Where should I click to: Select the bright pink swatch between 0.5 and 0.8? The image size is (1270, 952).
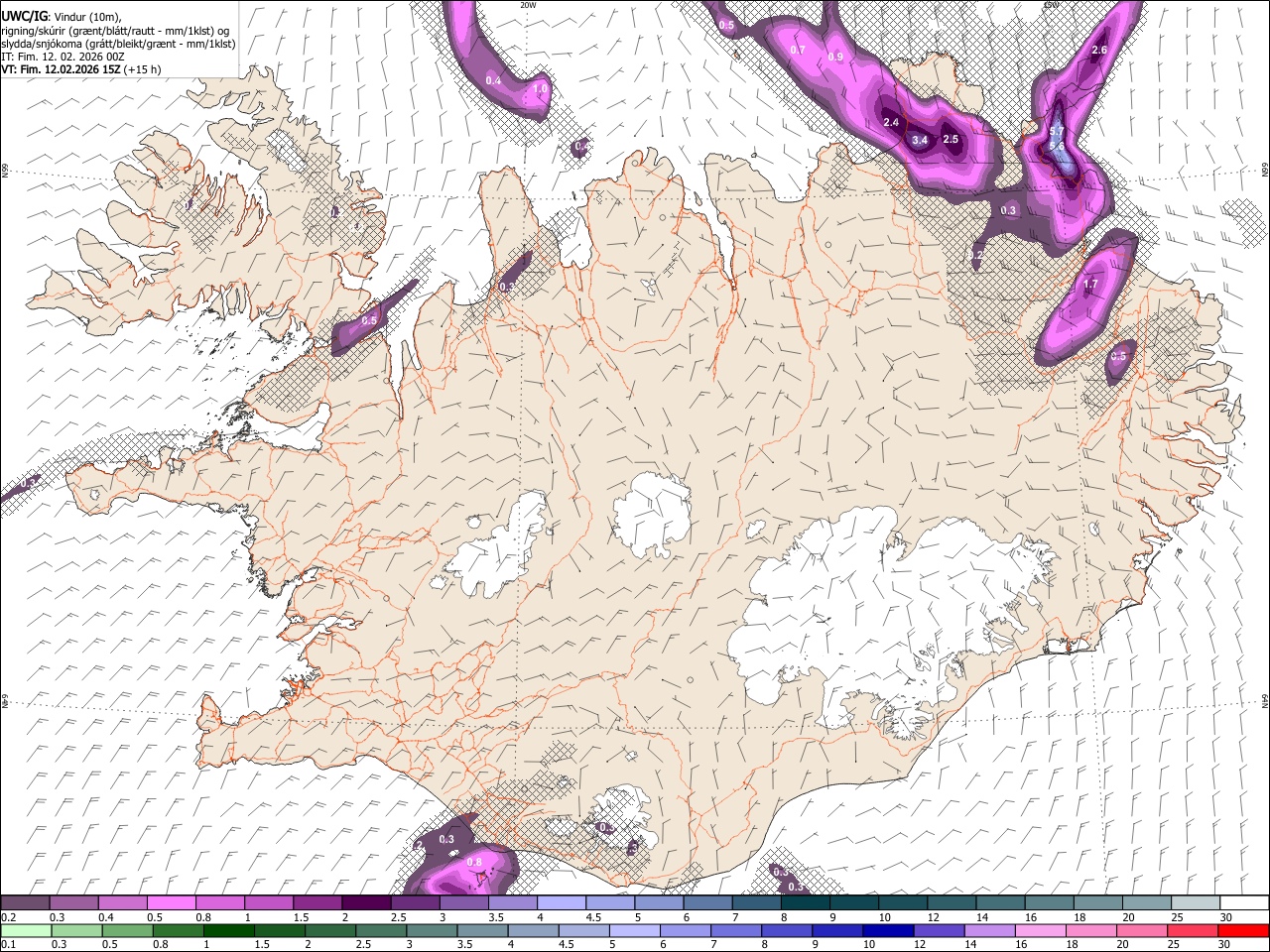point(171,902)
